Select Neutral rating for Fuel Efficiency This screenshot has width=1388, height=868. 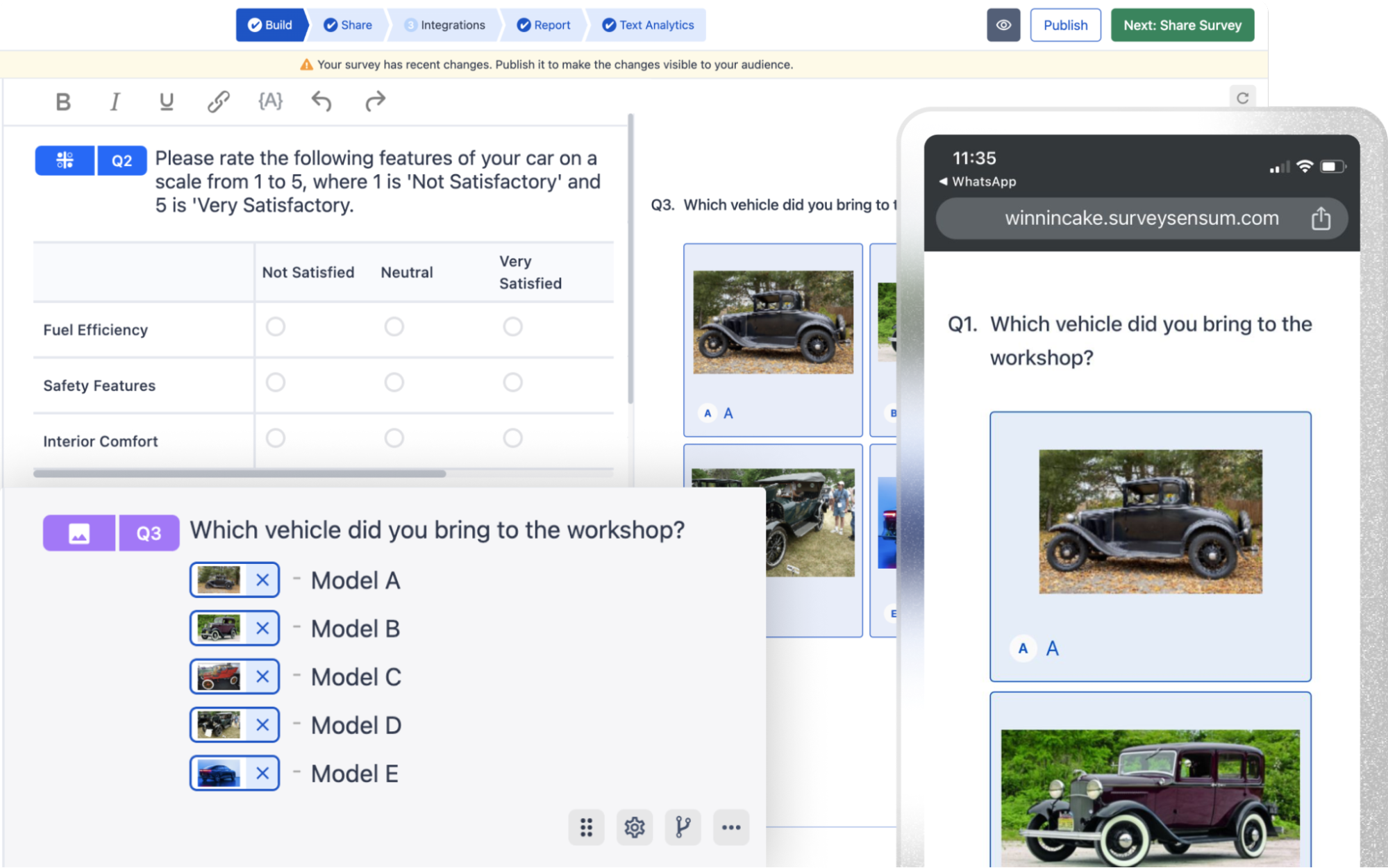(x=394, y=326)
